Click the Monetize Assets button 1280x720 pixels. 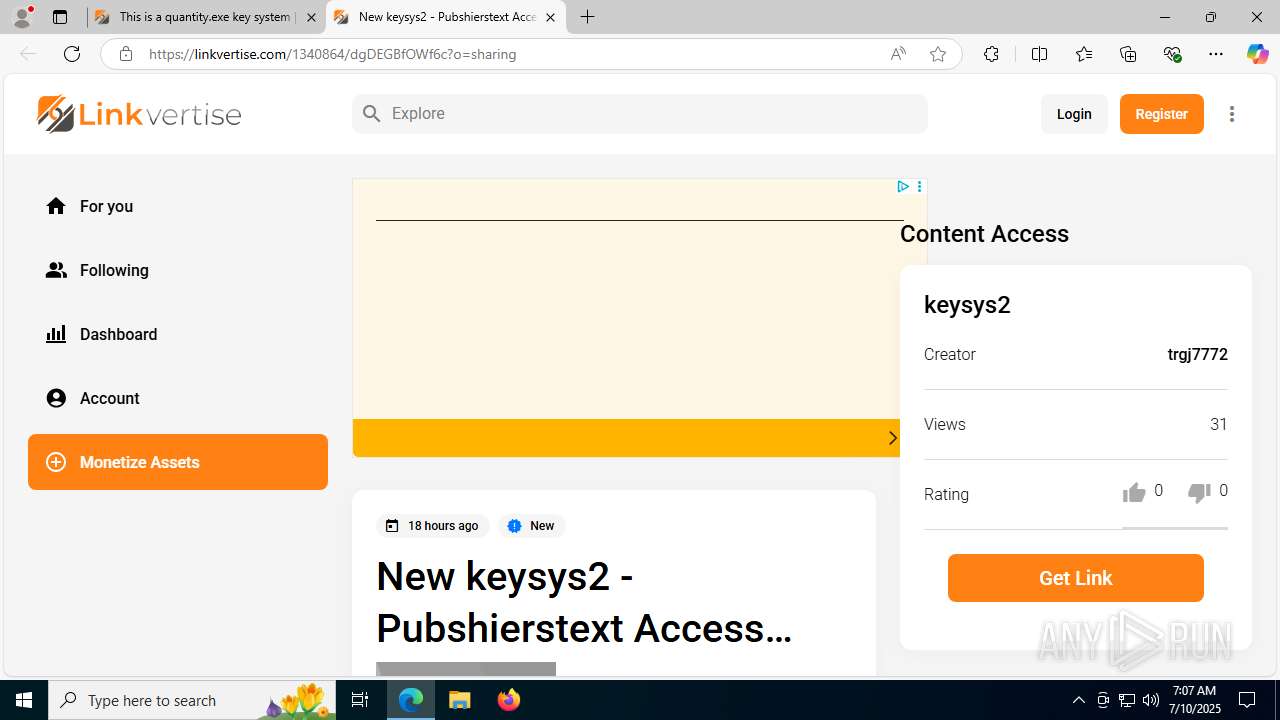point(178,462)
